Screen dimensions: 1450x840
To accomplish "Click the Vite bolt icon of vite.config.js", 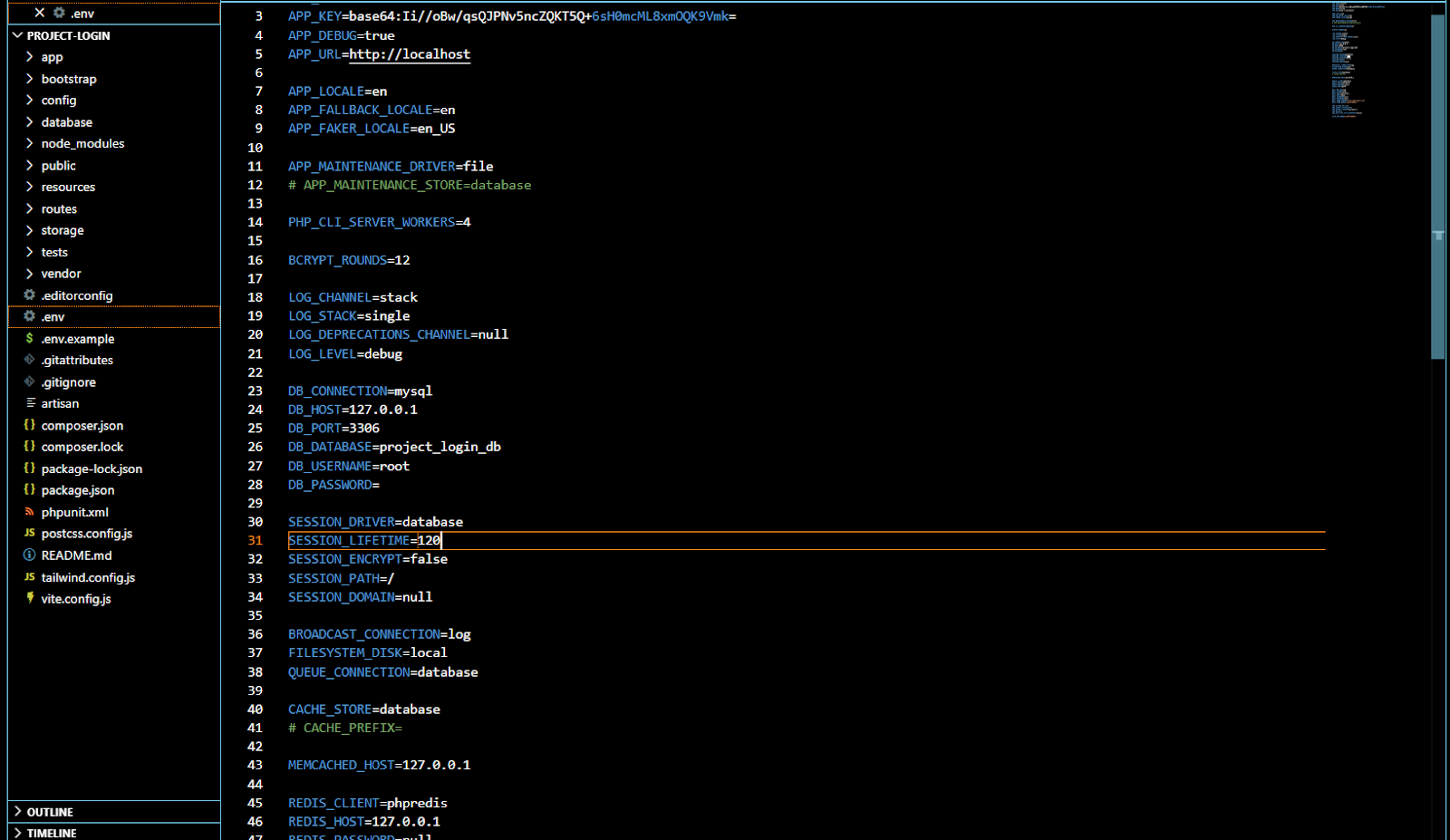I will click(30, 598).
